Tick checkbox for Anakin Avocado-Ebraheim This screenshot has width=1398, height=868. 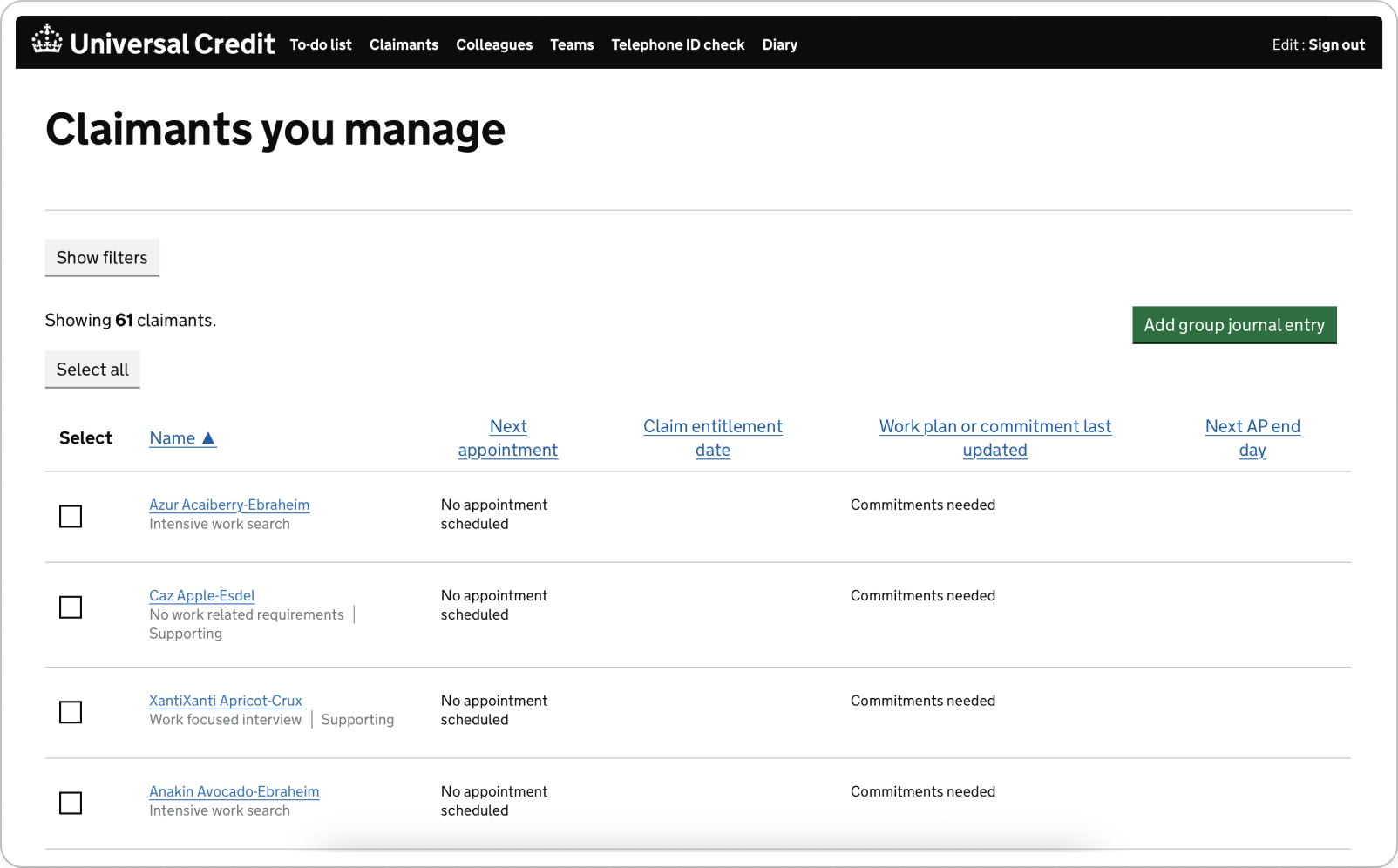pos(71,804)
